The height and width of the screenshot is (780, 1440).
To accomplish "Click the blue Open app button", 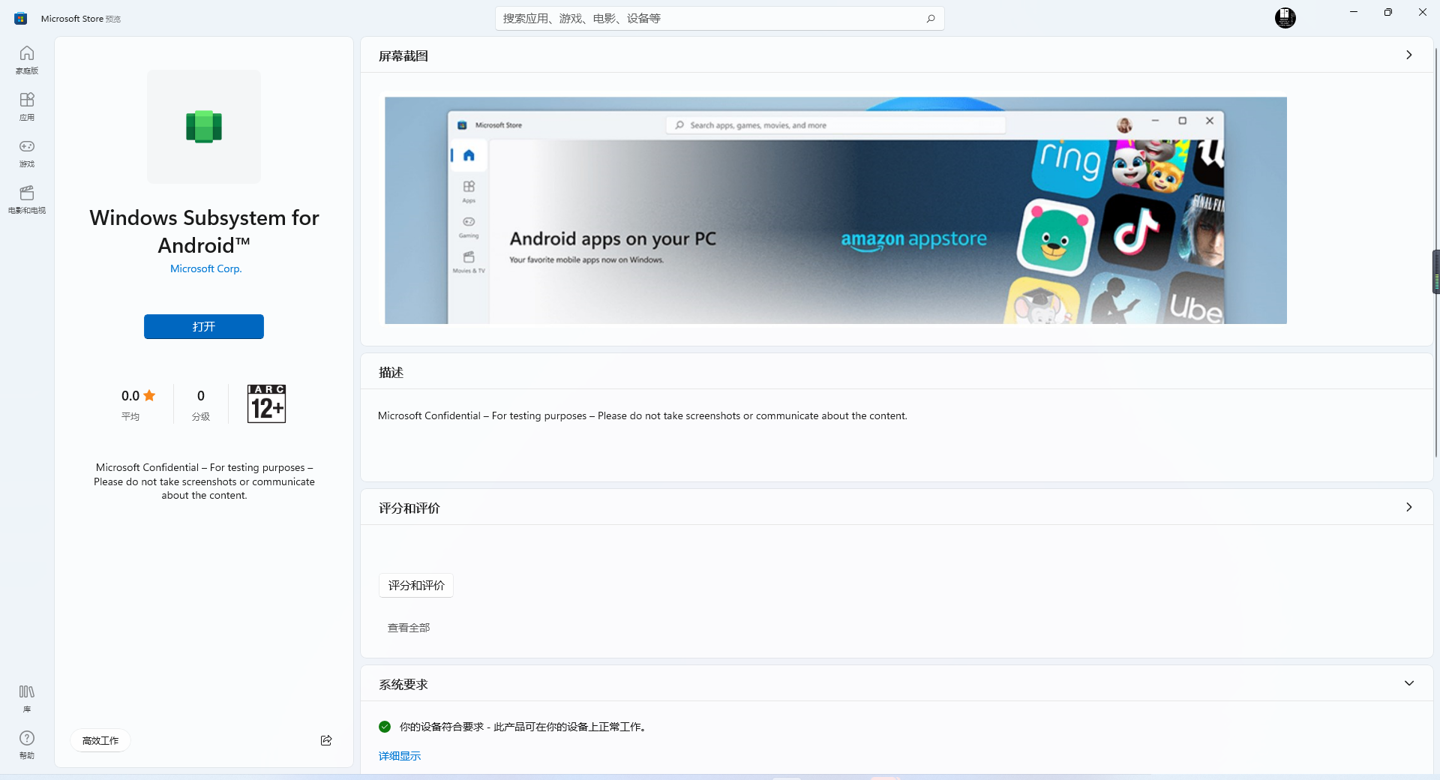I will pos(204,326).
